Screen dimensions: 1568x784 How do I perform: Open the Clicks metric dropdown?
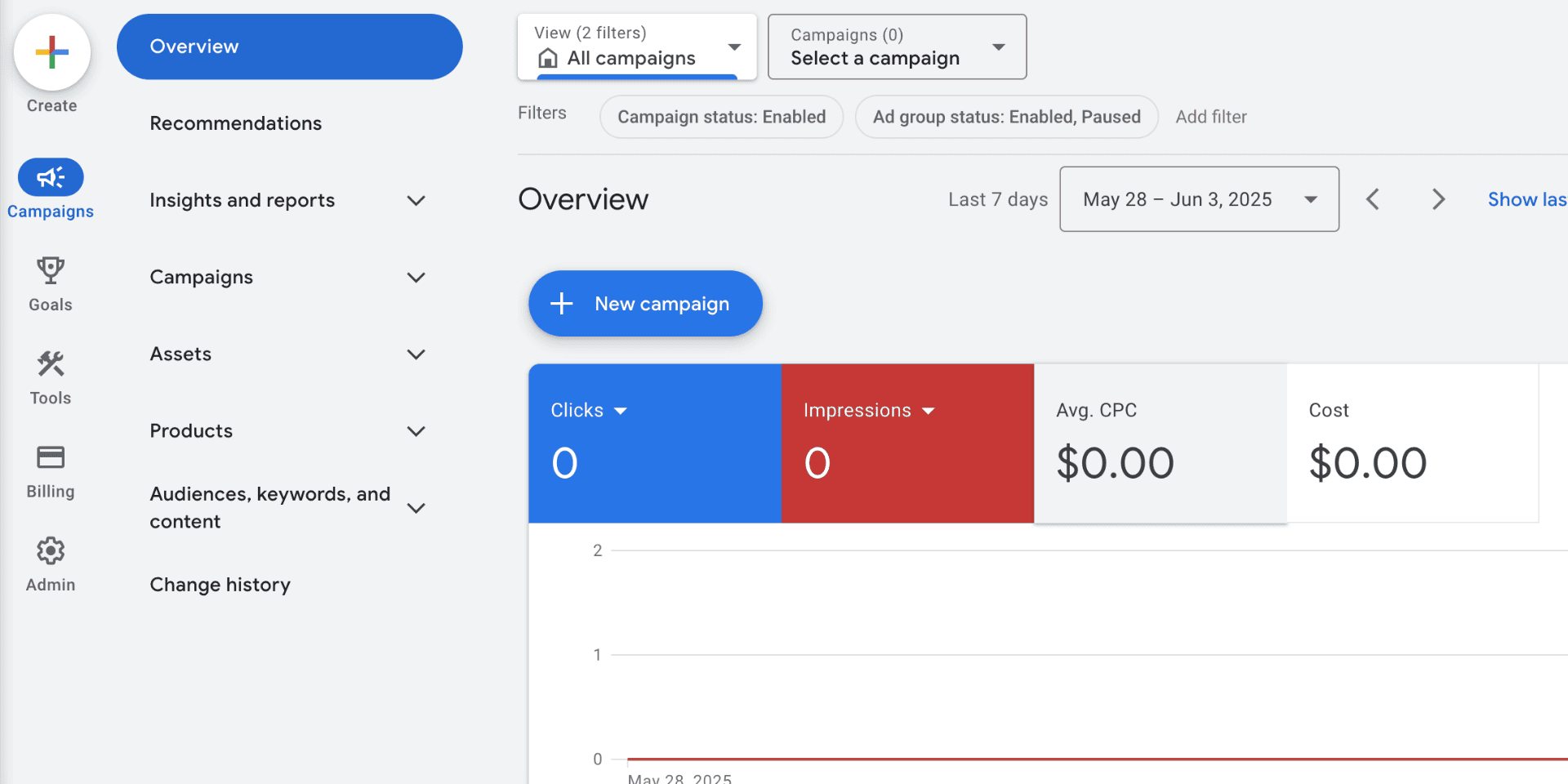tap(620, 411)
